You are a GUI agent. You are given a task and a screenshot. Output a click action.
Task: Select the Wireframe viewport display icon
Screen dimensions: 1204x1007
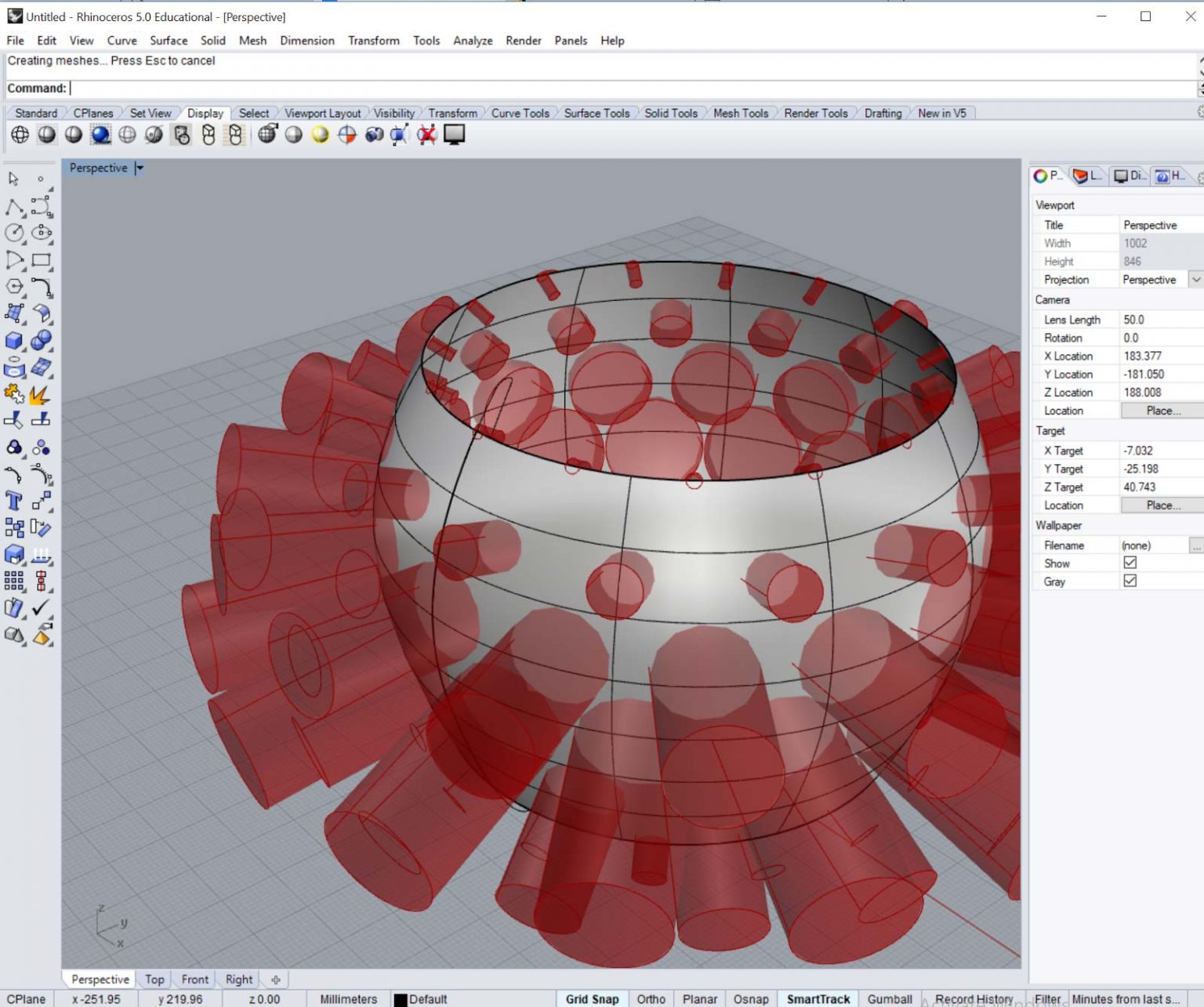tap(20, 134)
